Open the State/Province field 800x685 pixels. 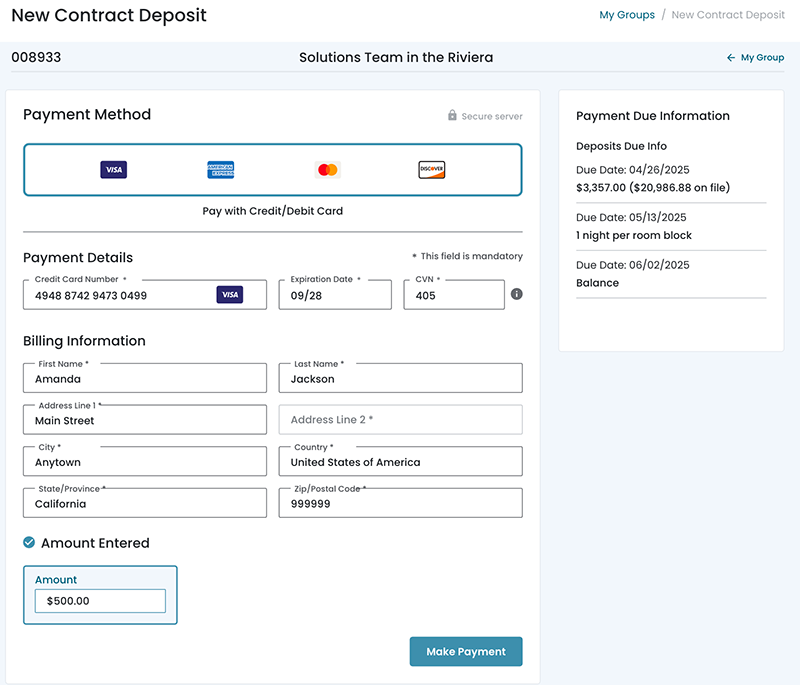point(145,504)
